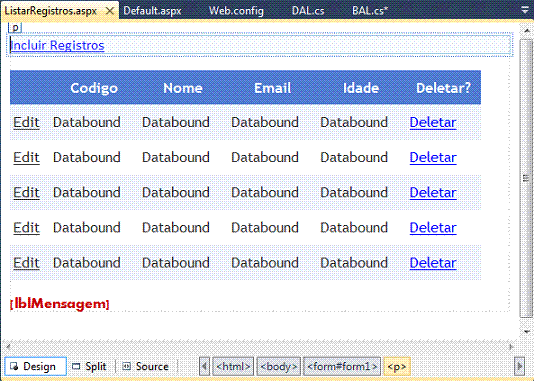Viewport: 534px width, 381px height.
Task: Click Edit in the first grid row
Action: [x=27, y=122]
